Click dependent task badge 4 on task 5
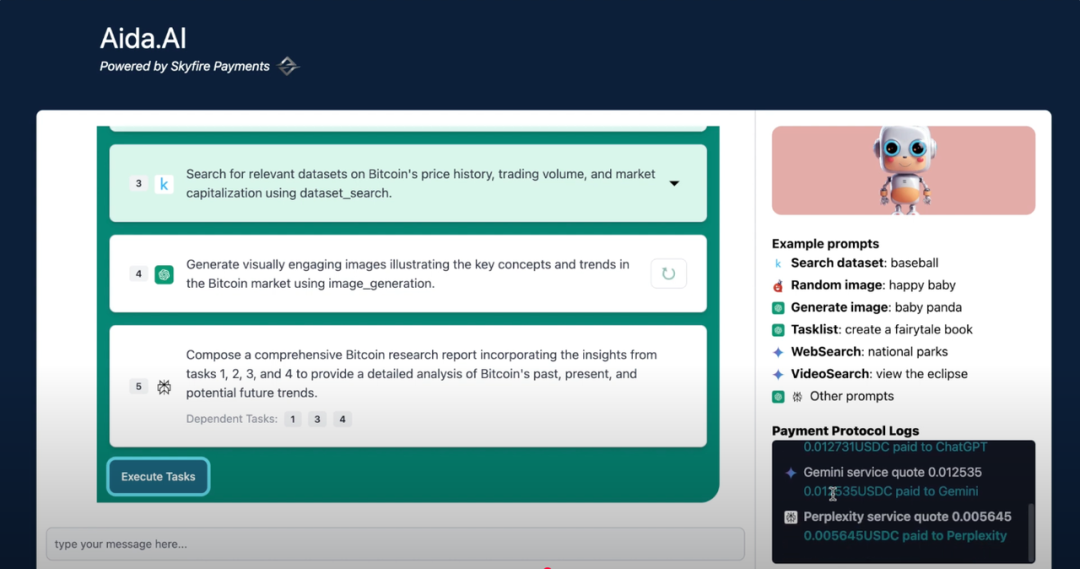 [342, 419]
